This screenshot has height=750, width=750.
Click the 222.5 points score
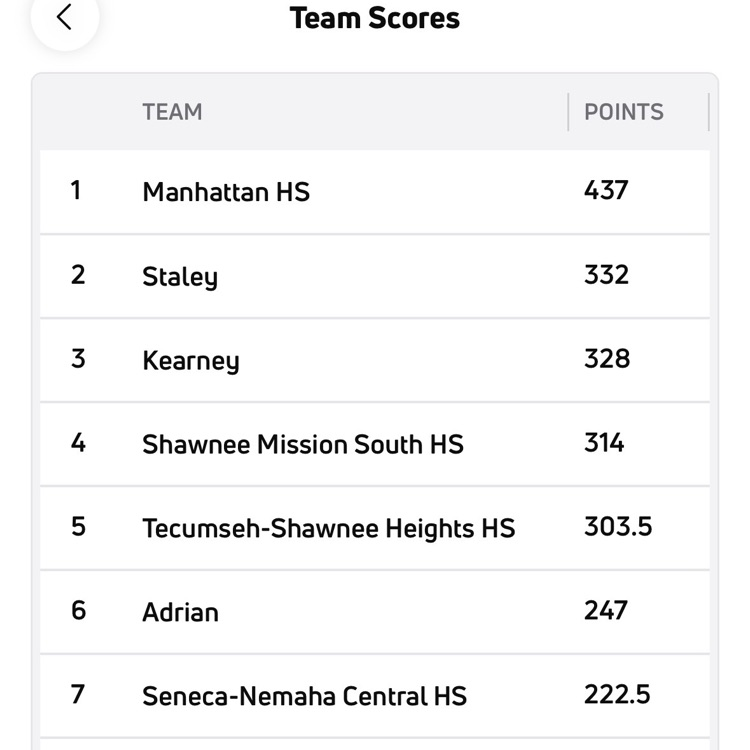(x=617, y=694)
